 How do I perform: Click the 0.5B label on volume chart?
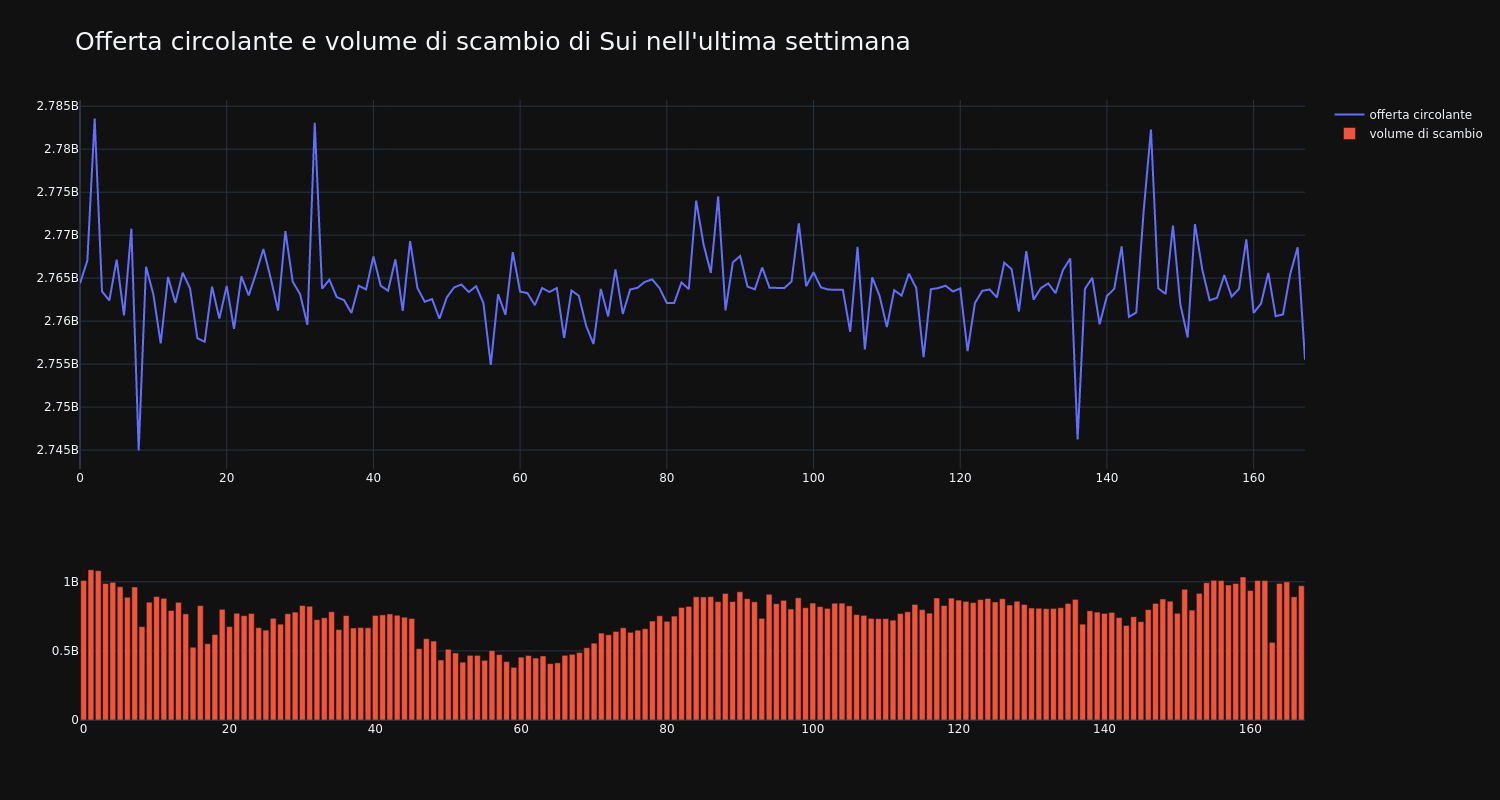tap(65, 651)
